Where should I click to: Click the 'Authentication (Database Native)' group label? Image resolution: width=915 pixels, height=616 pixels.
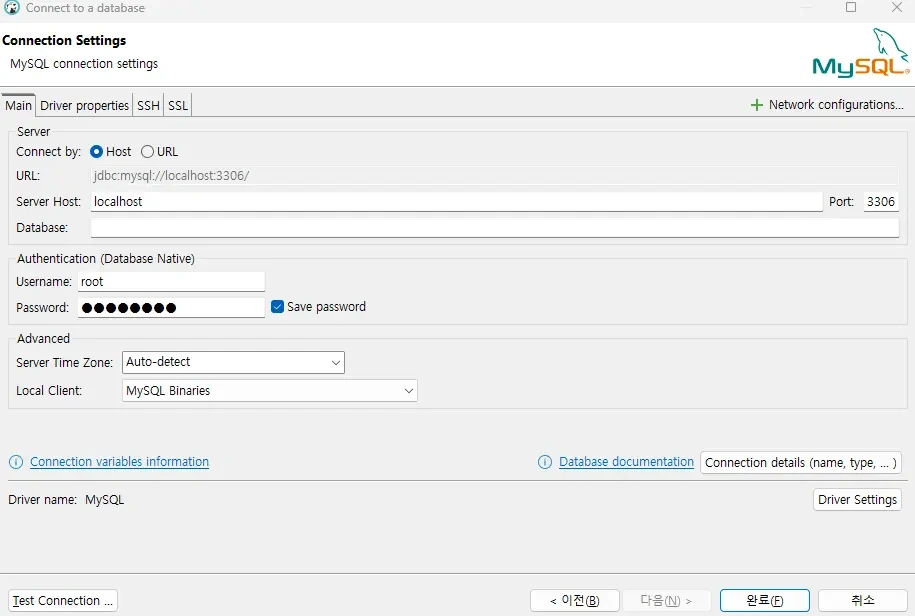point(106,258)
